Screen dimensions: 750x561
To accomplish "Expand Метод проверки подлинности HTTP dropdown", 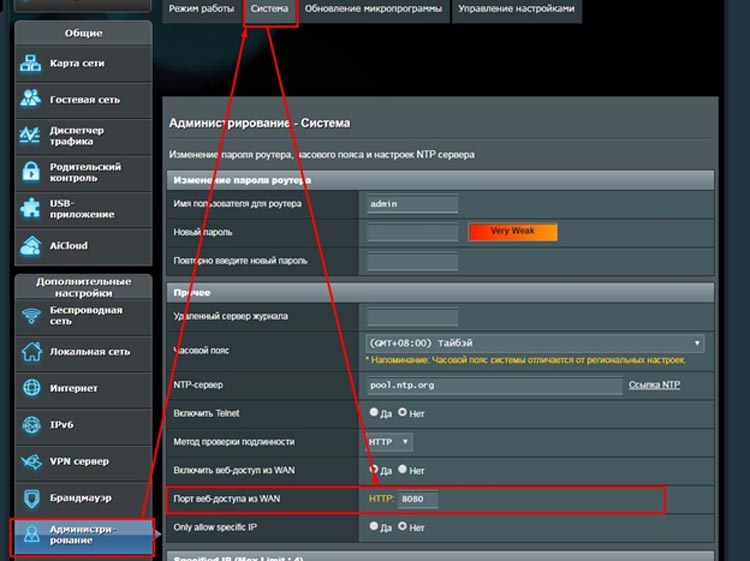I will pyautogui.click(x=389, y=441).
